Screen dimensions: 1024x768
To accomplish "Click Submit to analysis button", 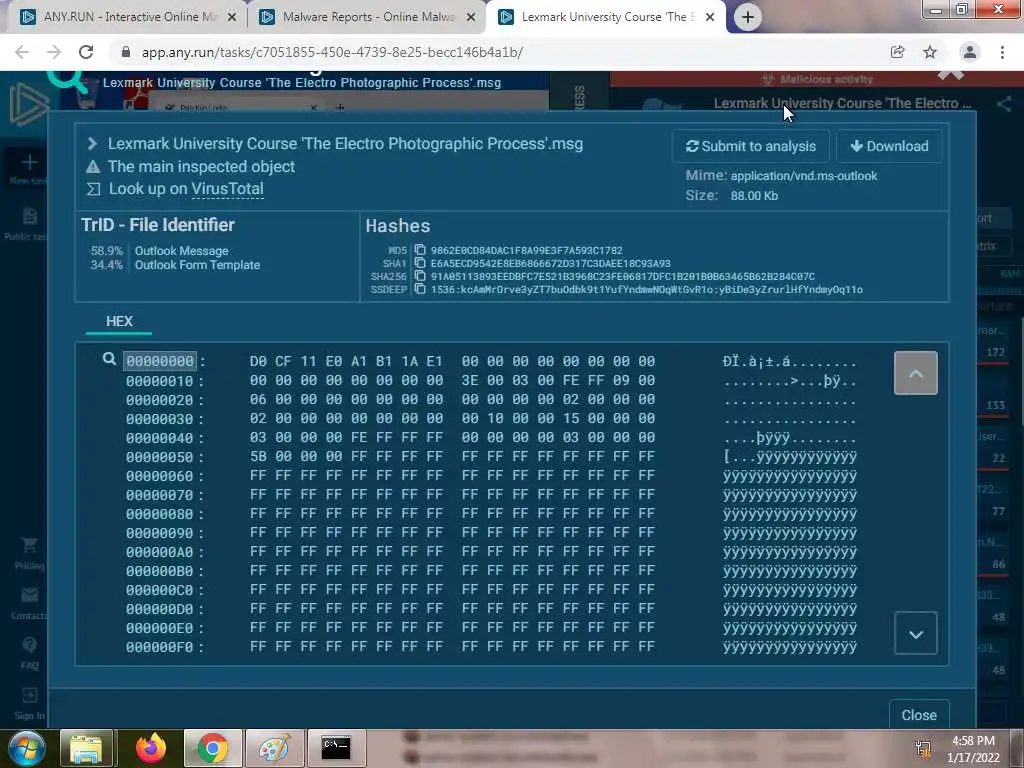I will (751, 146).
